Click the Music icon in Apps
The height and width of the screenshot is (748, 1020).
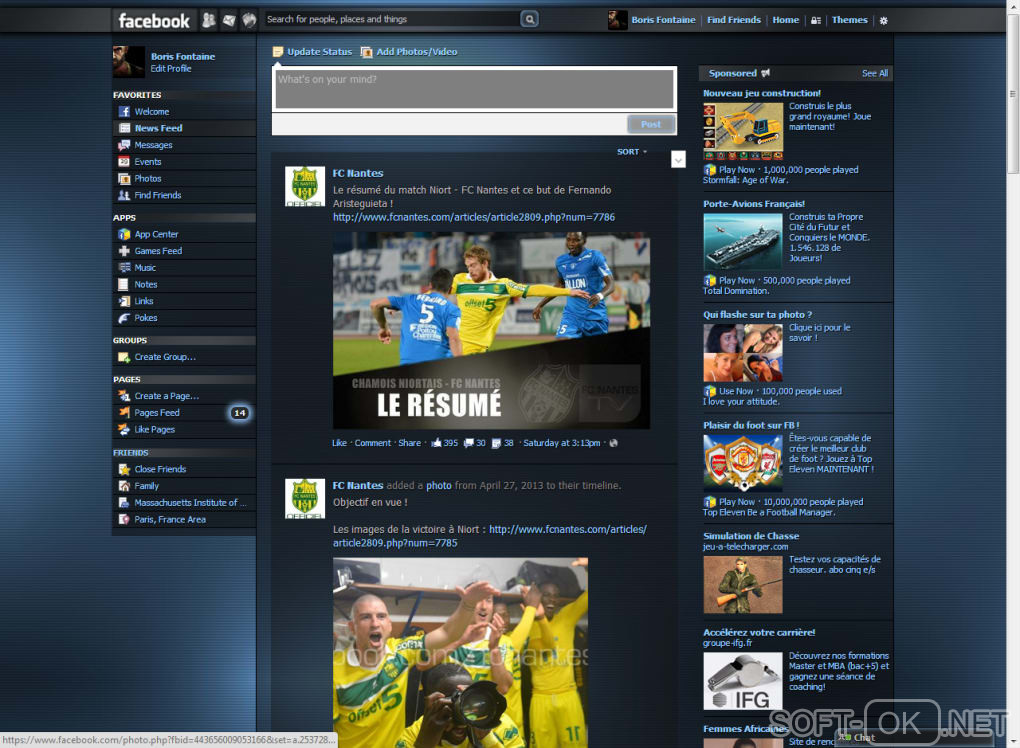click(x=124, y=268)
